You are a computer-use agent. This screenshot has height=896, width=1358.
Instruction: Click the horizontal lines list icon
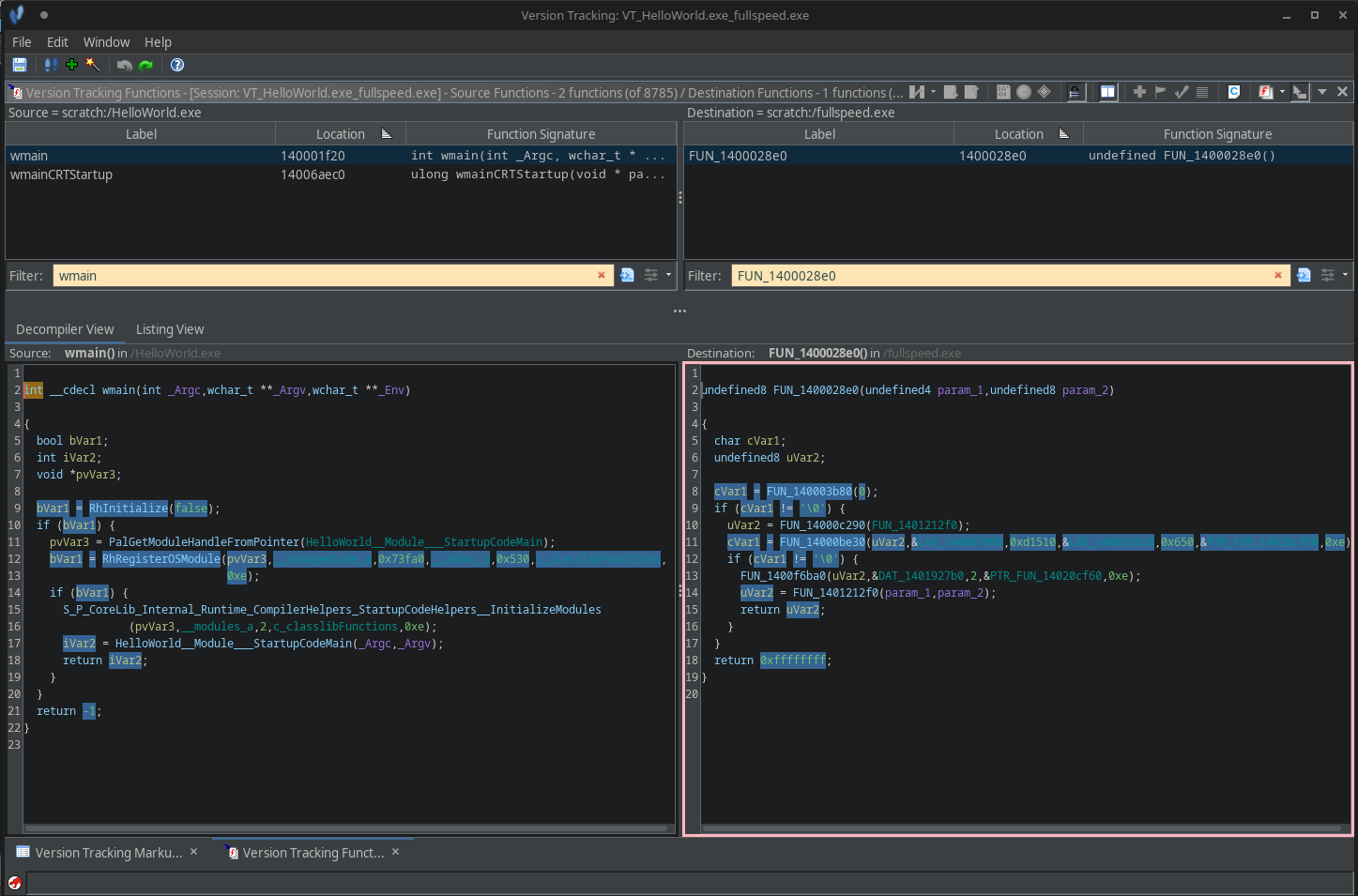[x=1202, y=92]
